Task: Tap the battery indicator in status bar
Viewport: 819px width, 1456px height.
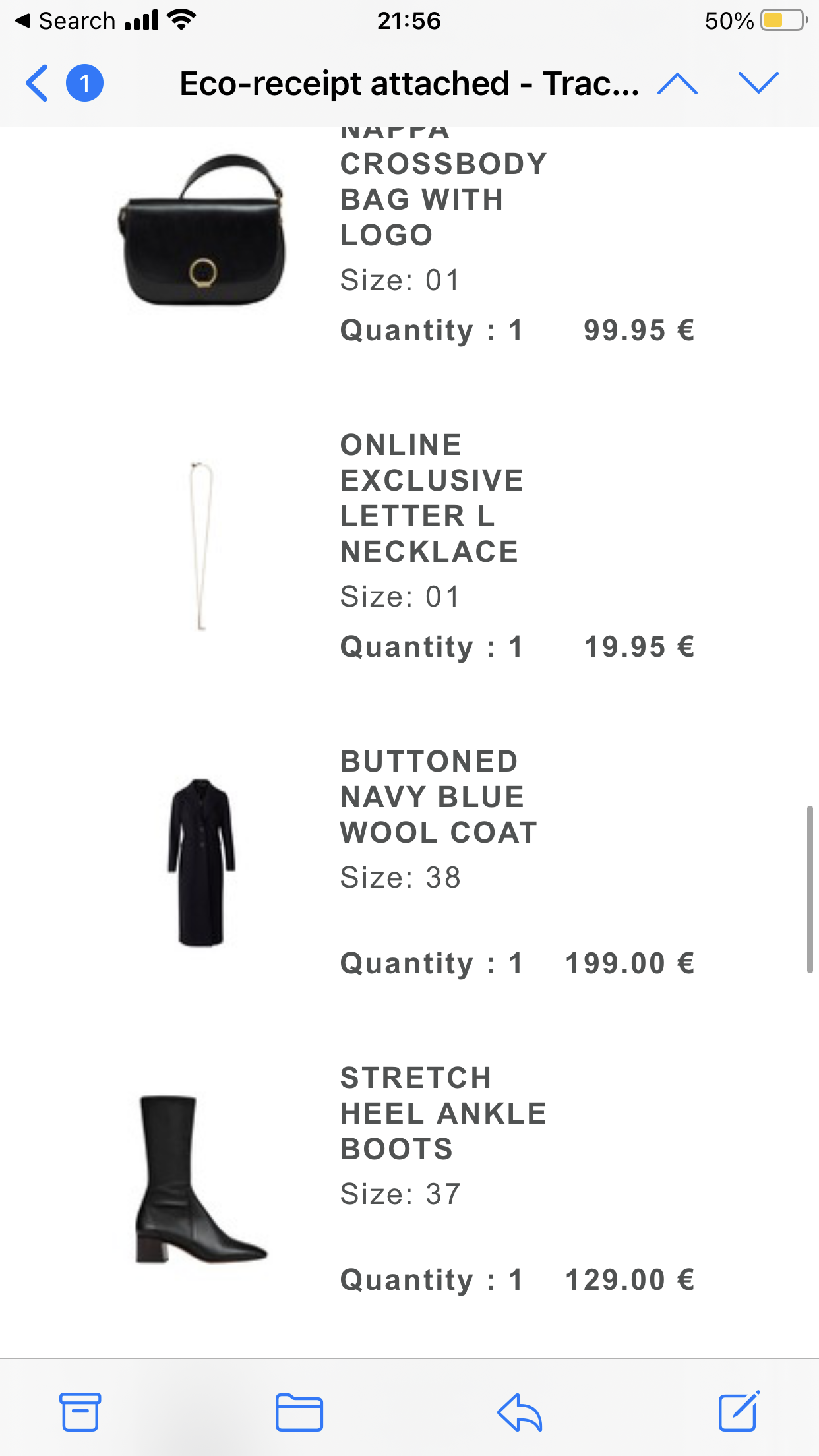Action: tap(783, 20)
